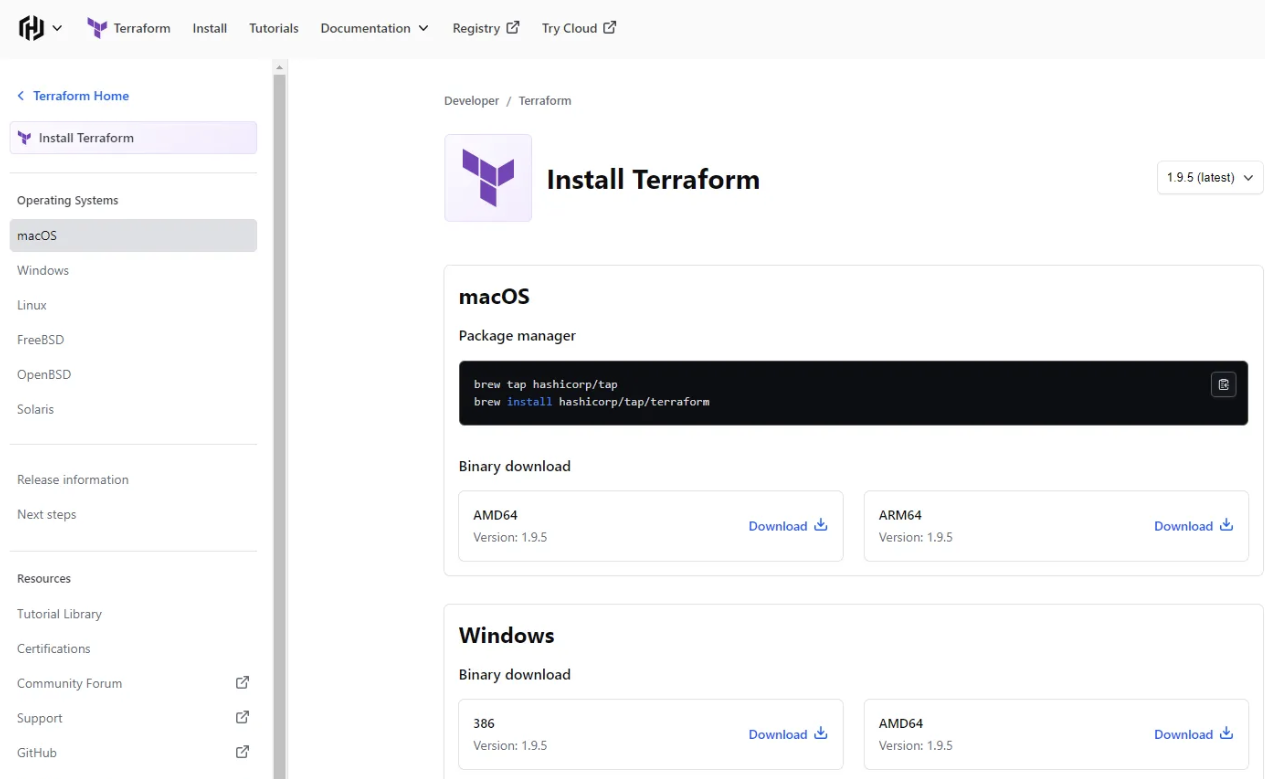Expand the HashiCorp logo dropdown chevron
1265x779 pixels.
coord(57,28)
